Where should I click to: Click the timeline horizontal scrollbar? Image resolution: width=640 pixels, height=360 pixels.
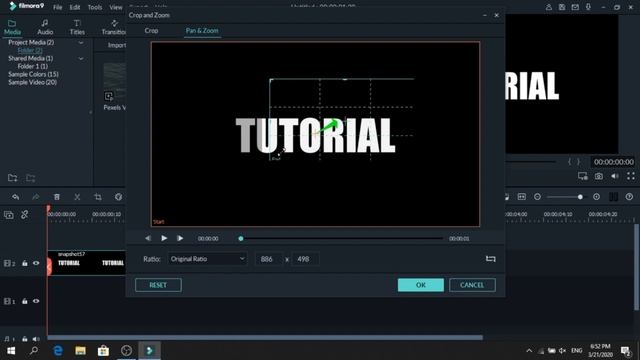pyautogui.click(x=265, y=338)
